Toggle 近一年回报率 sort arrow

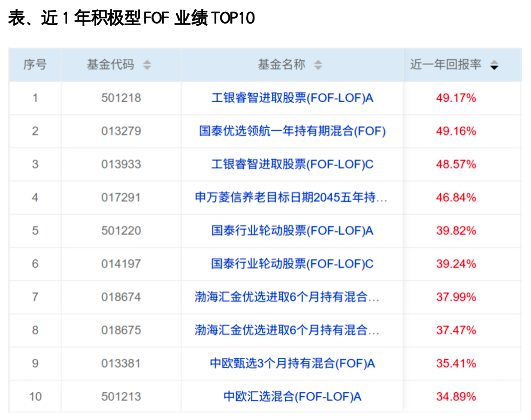494,65
